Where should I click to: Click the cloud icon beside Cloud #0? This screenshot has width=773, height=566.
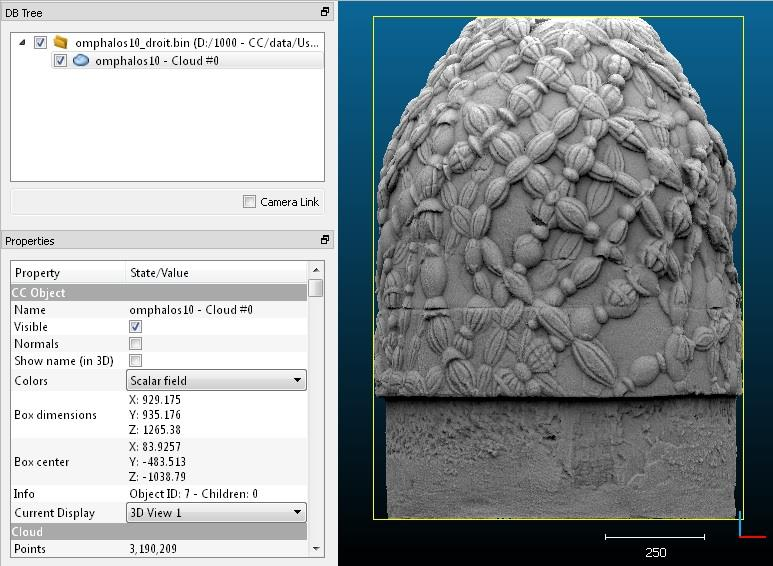click(81, 61)
